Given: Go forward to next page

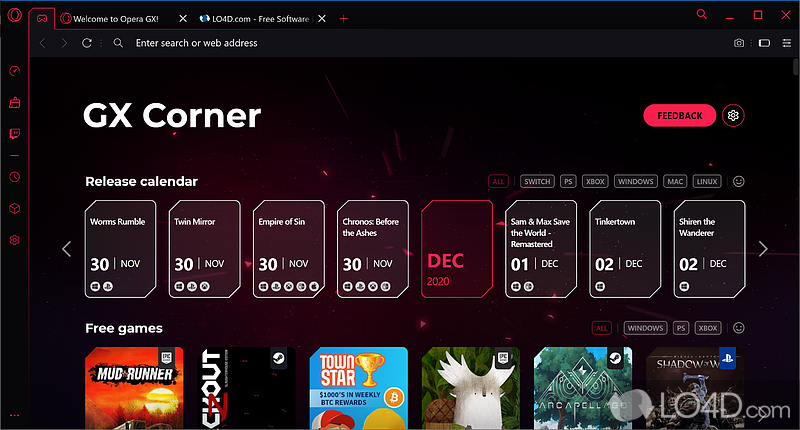Looking at the screenshot, I should (64, 43).
